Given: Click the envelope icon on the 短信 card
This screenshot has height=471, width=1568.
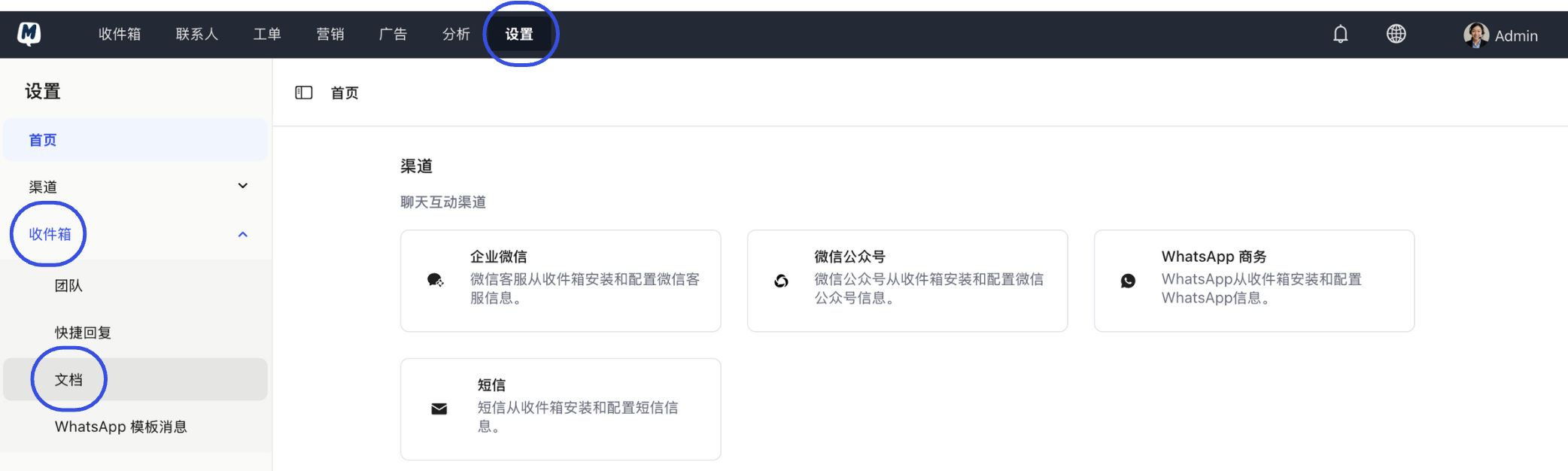Looking at the screenshot, I should tap(437, 408).
